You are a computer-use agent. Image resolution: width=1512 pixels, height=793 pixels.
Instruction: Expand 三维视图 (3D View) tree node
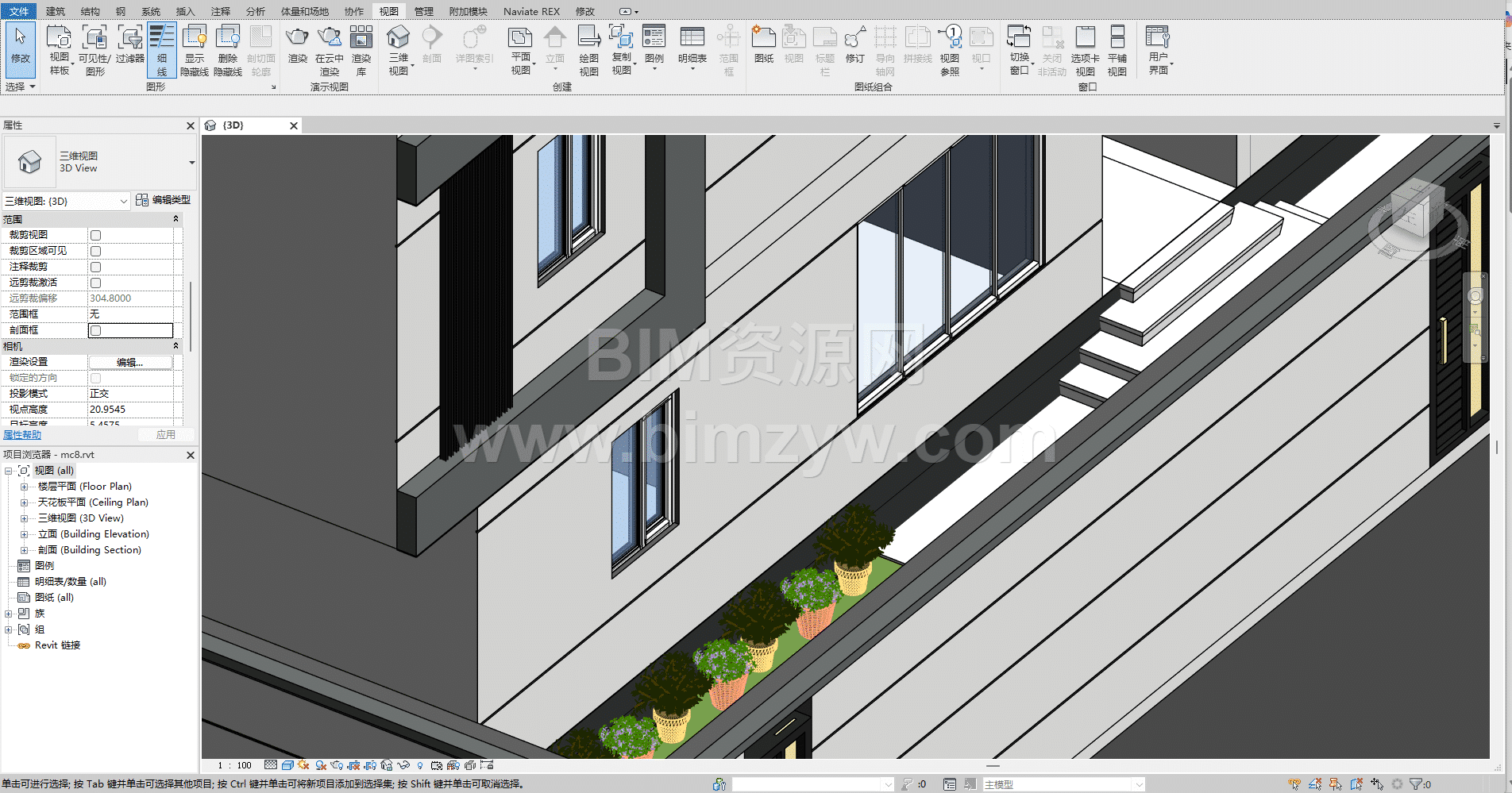point(24,518)
